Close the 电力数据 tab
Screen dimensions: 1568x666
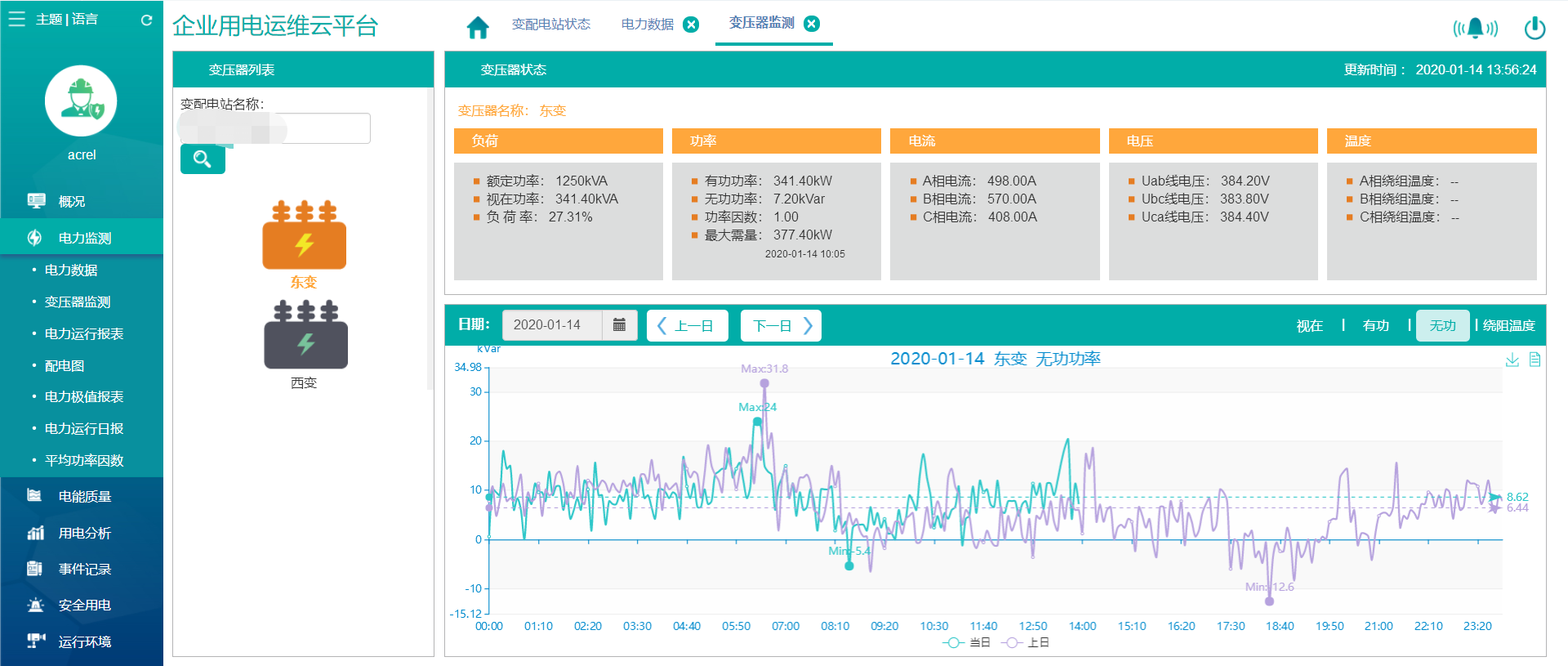coord(691,25)
